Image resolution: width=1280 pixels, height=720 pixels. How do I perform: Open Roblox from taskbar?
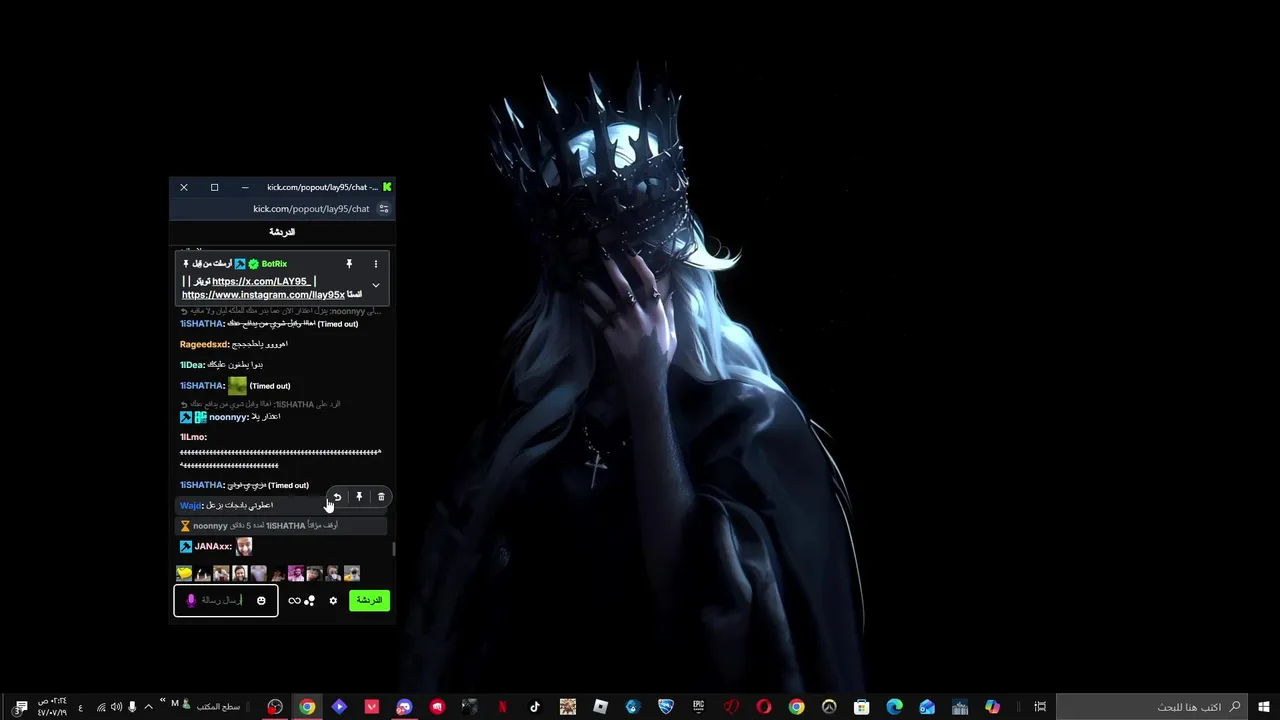point(600,707)
